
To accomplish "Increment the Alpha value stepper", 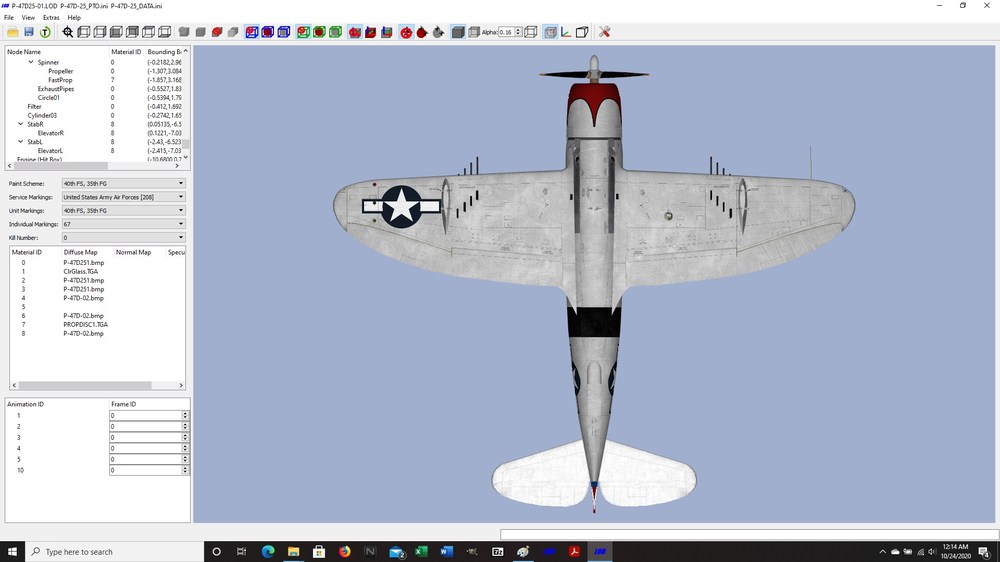I will click(518, 29).
